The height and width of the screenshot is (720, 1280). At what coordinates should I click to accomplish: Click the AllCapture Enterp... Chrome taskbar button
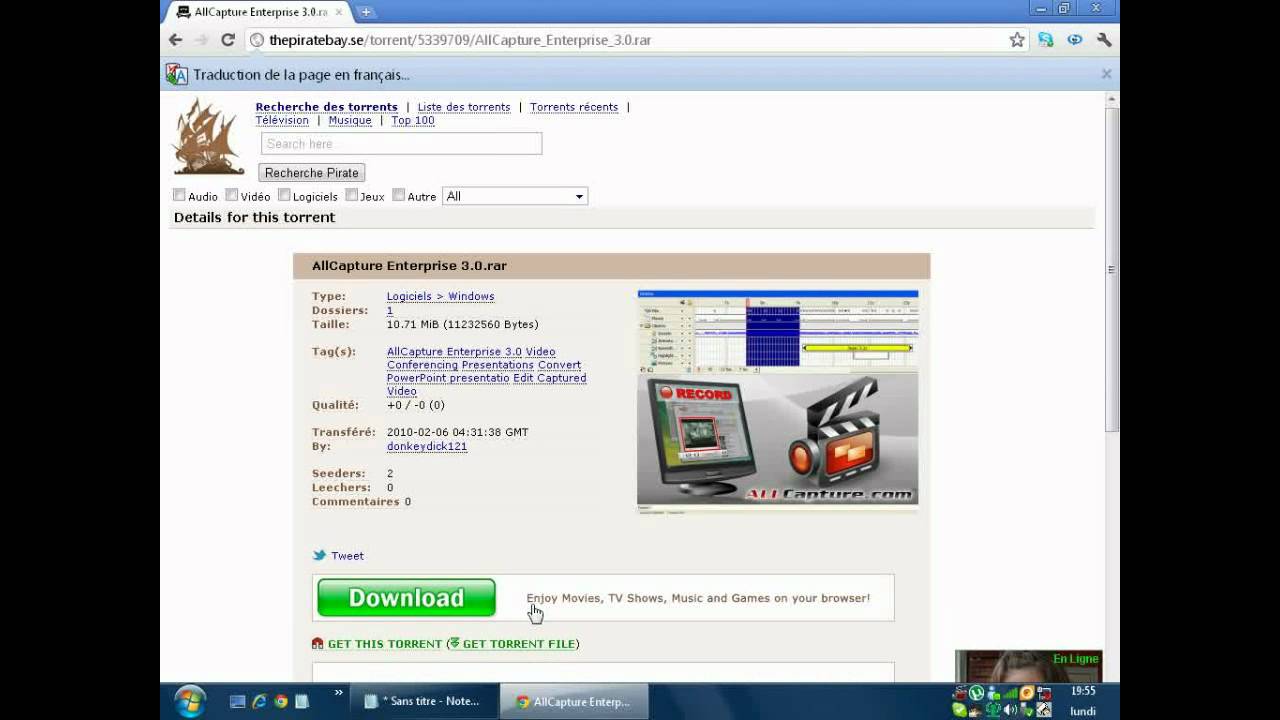[x=573, y=701]
